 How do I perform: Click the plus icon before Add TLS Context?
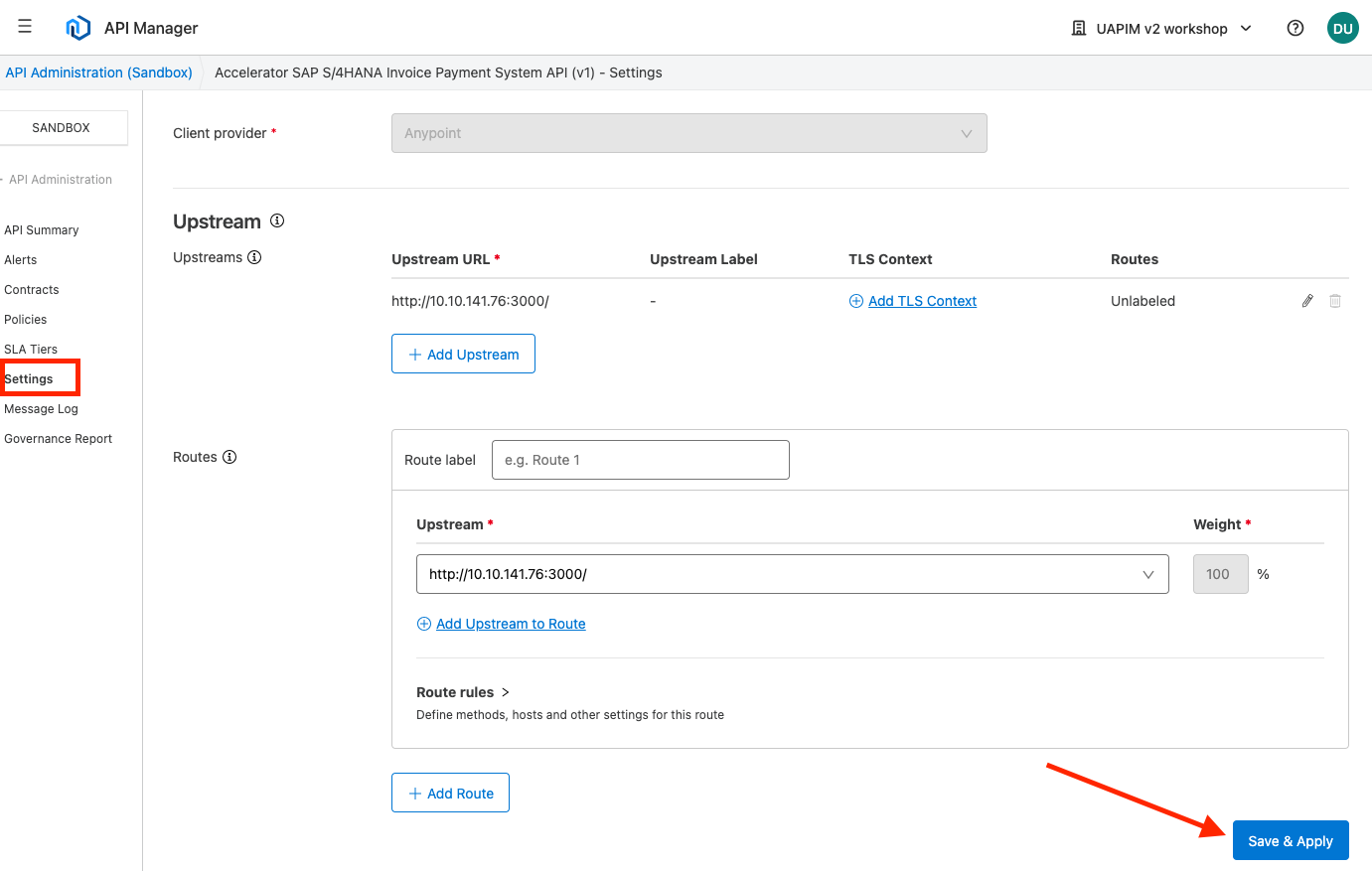click(x=856, y=301)
